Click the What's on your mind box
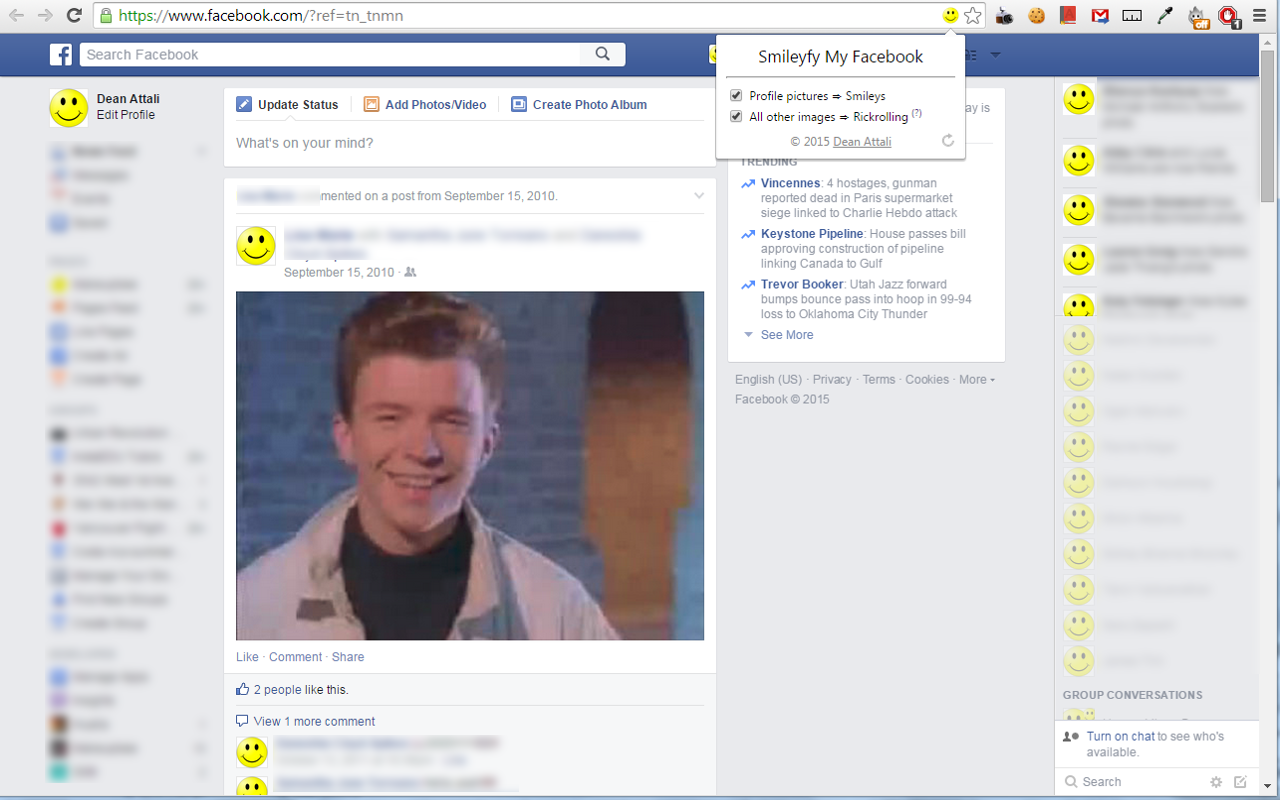 [x=469, y=143]
